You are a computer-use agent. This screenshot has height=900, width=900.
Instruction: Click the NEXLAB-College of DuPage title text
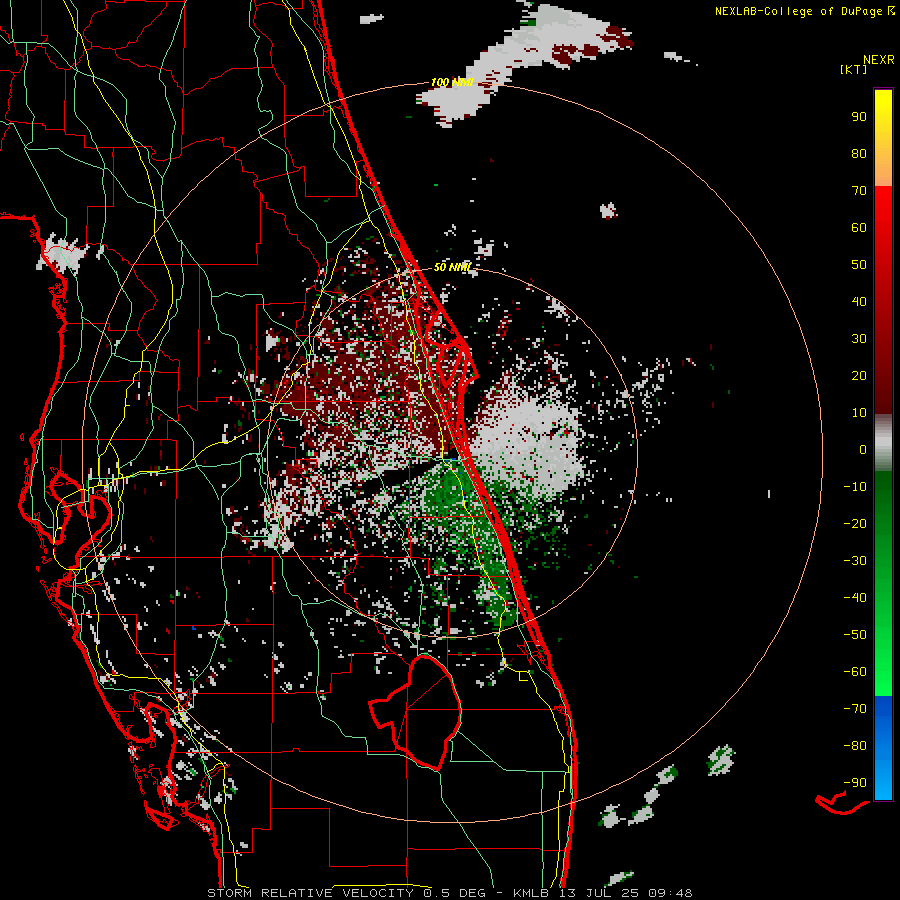click(x=798, y=11)
